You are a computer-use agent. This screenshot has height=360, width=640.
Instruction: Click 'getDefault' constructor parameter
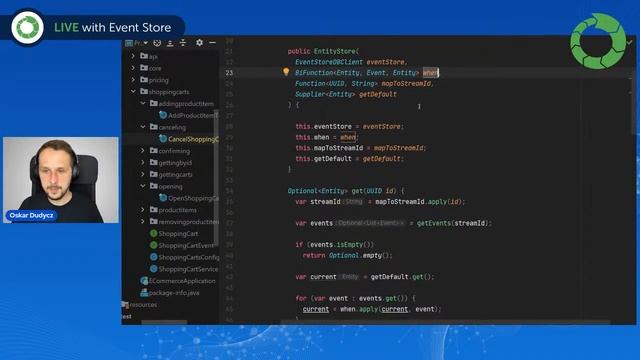(378, 94)
